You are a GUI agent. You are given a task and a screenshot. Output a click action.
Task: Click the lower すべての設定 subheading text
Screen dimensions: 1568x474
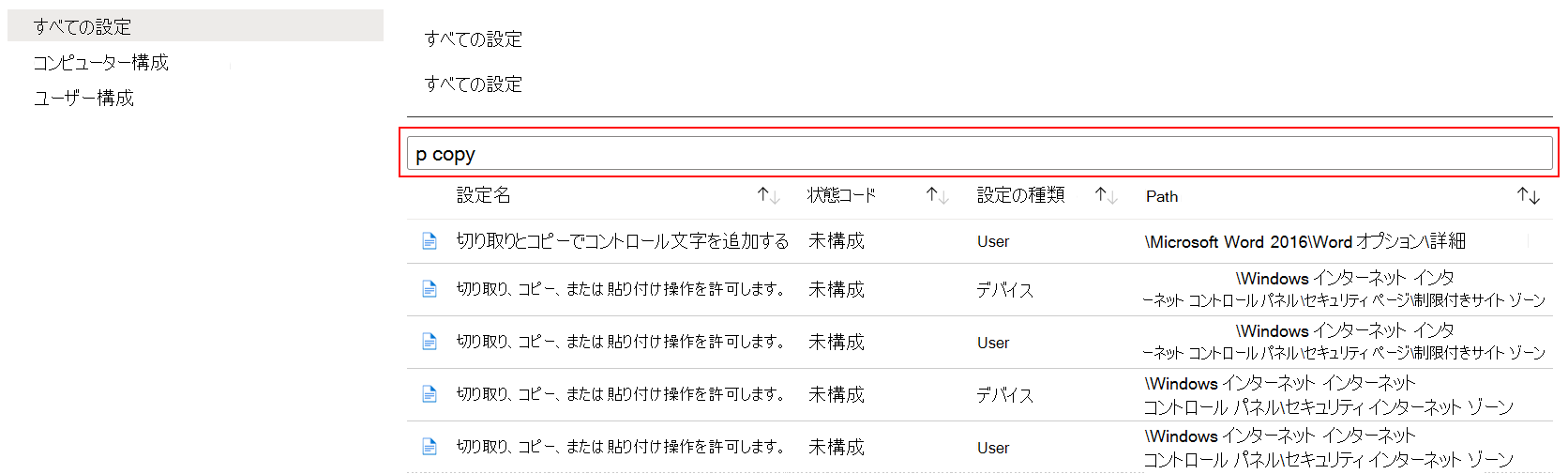pos(473,84)
